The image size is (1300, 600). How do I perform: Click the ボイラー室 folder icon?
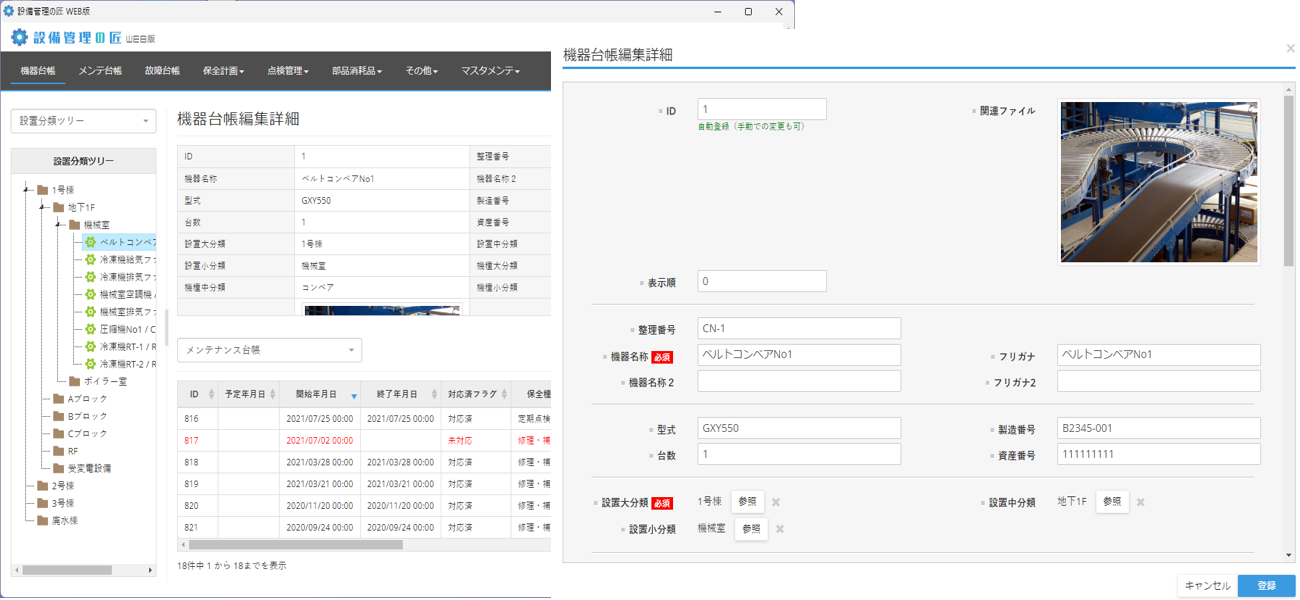[x=74, y=381]
